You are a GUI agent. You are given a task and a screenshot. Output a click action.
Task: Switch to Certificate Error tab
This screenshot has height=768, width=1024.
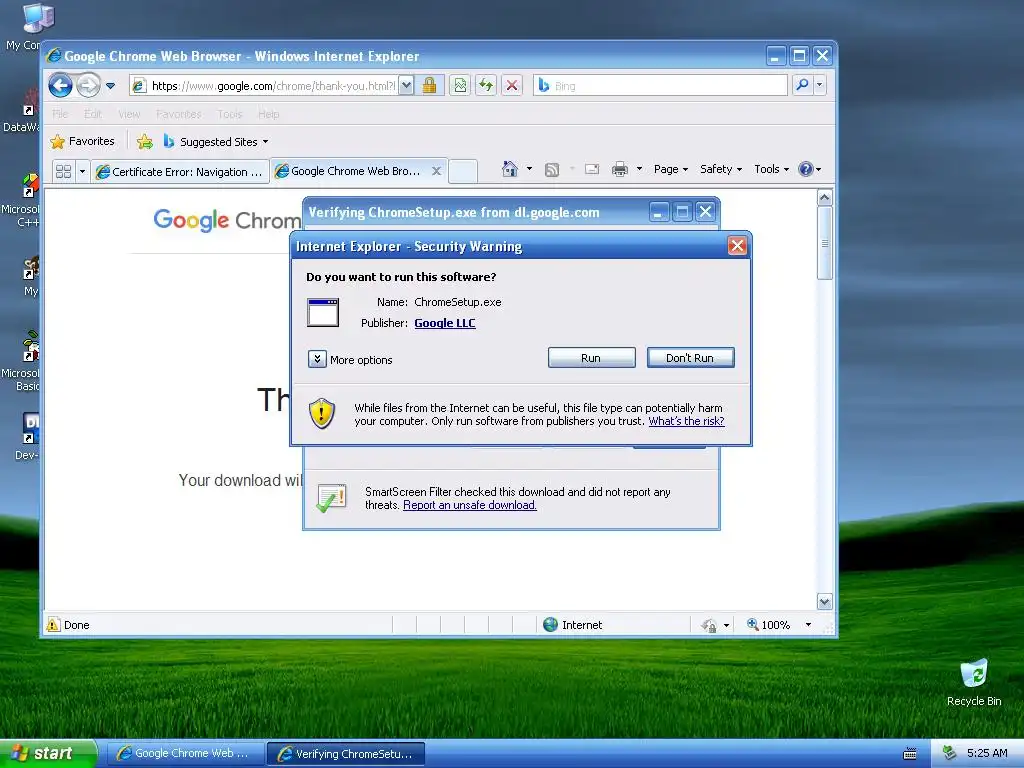tap(180, 172)
